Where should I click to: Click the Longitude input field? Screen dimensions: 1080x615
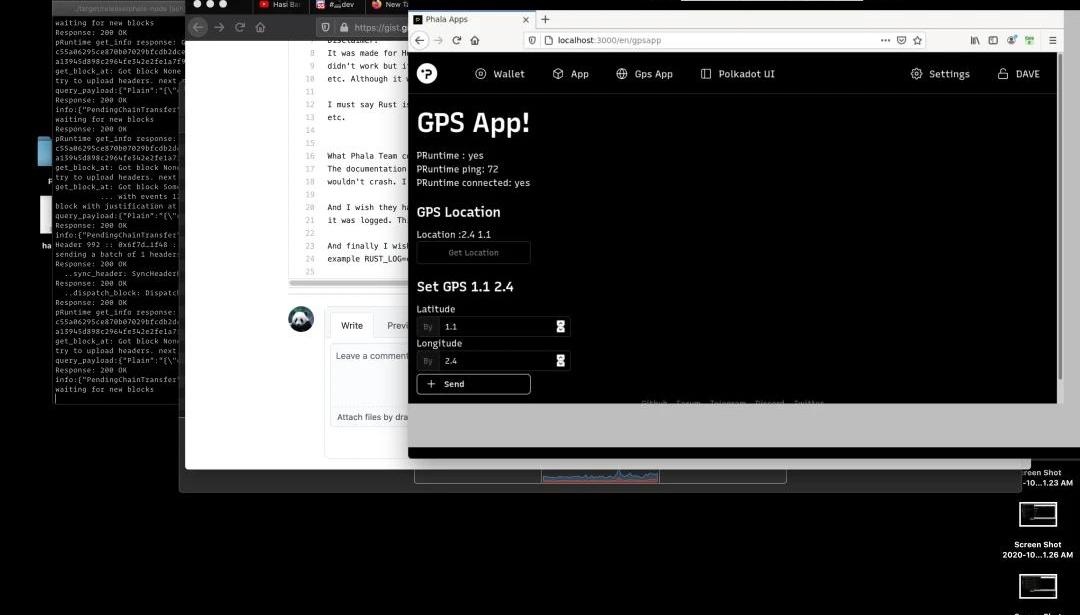[496, 361]
